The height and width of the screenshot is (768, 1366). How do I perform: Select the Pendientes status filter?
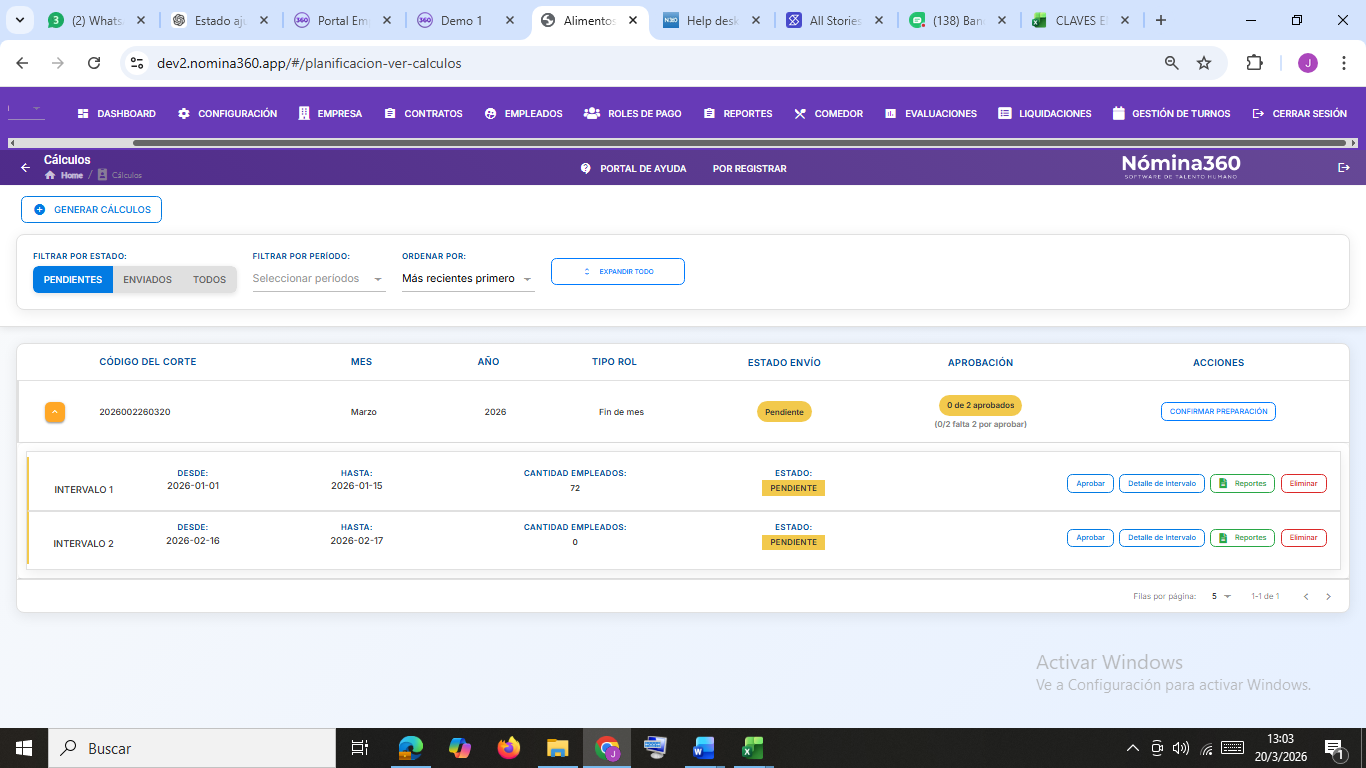tap(73, 280)
